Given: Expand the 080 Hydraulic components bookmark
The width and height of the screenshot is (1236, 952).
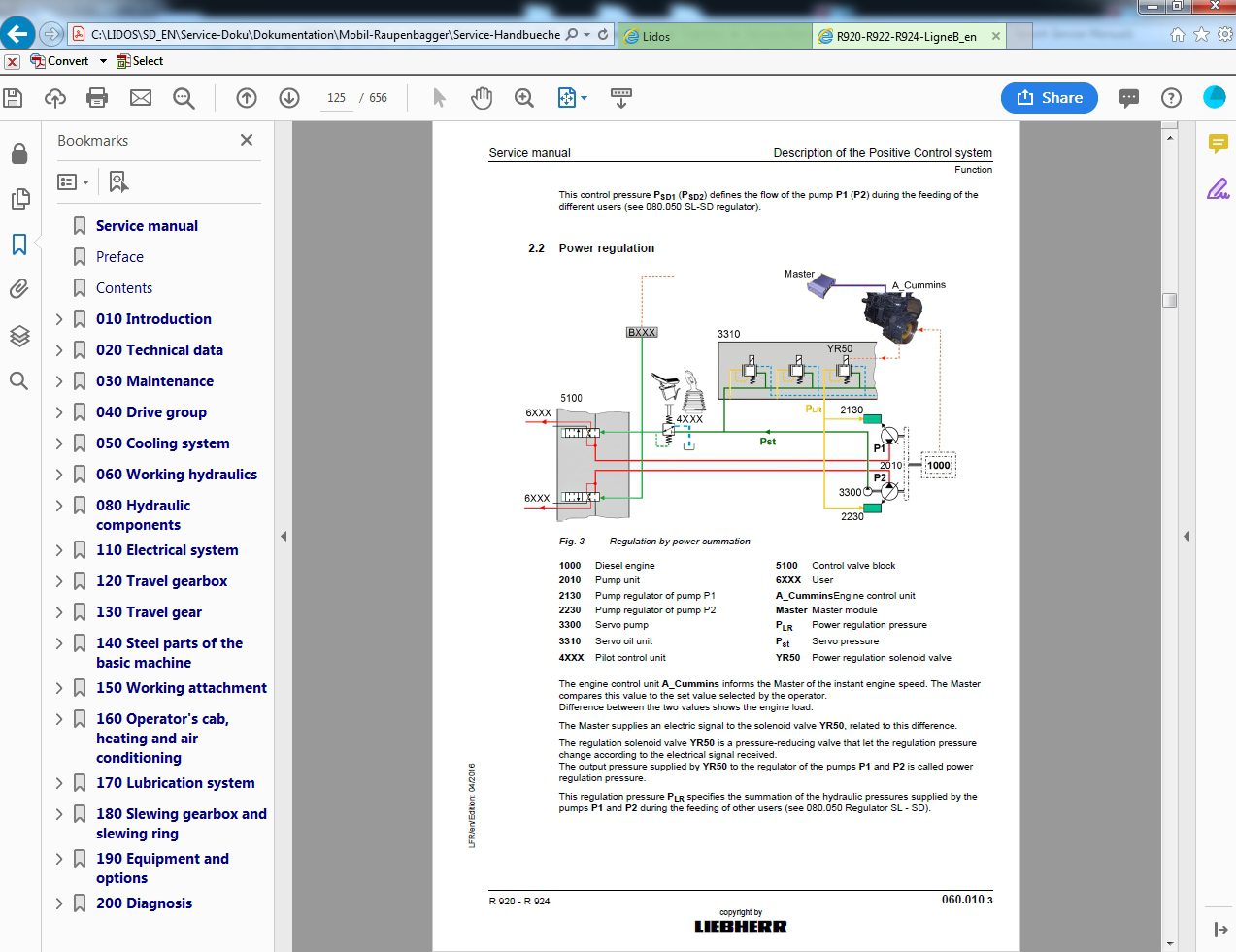Looking at the screenshot, I should 59,506.
